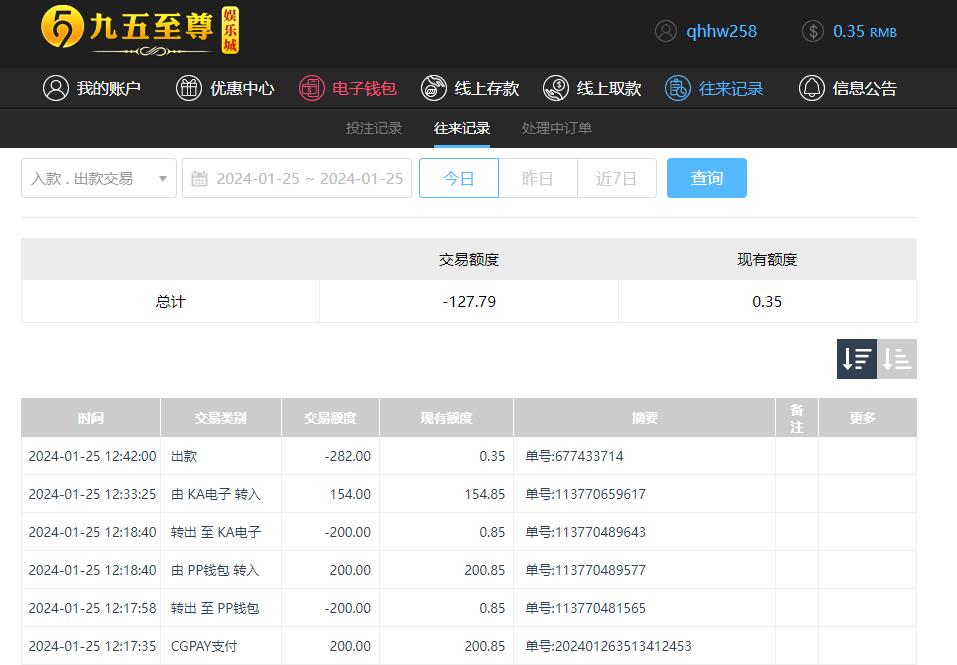Image resolution: width=957 pixels, height=665 pixels.
Task: Click the username qhhw258
Action: coord(721,31)
